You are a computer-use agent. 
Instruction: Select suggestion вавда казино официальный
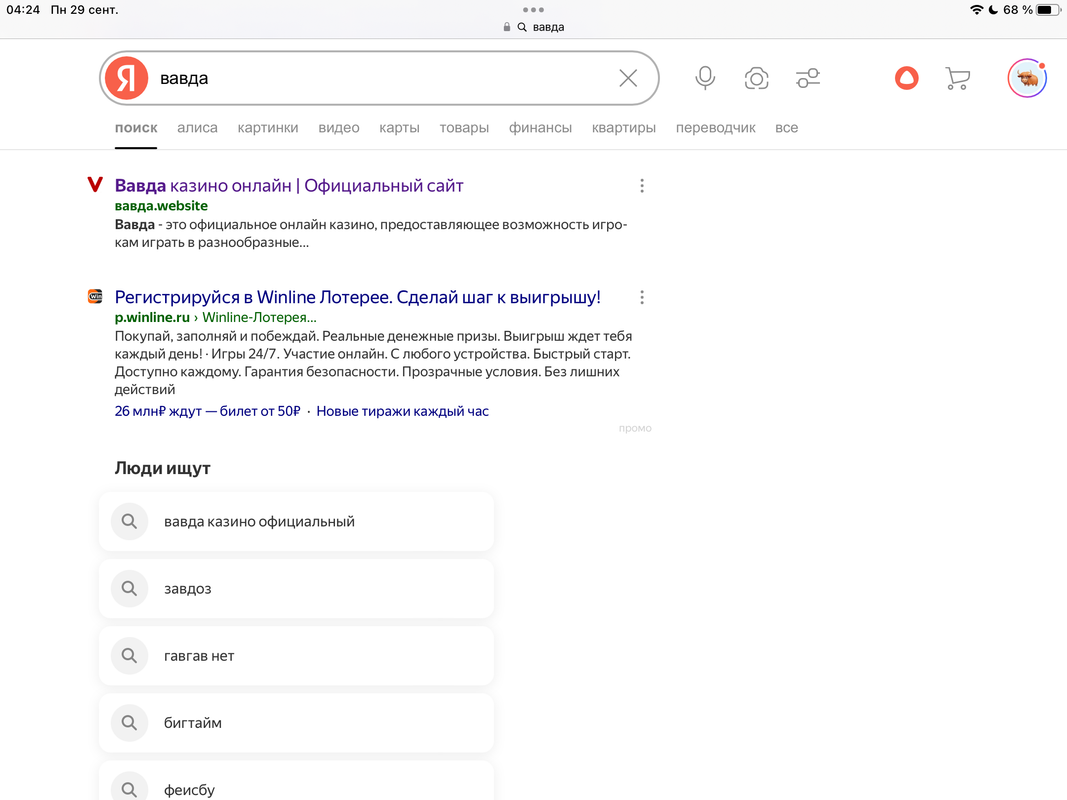[297, 521]
